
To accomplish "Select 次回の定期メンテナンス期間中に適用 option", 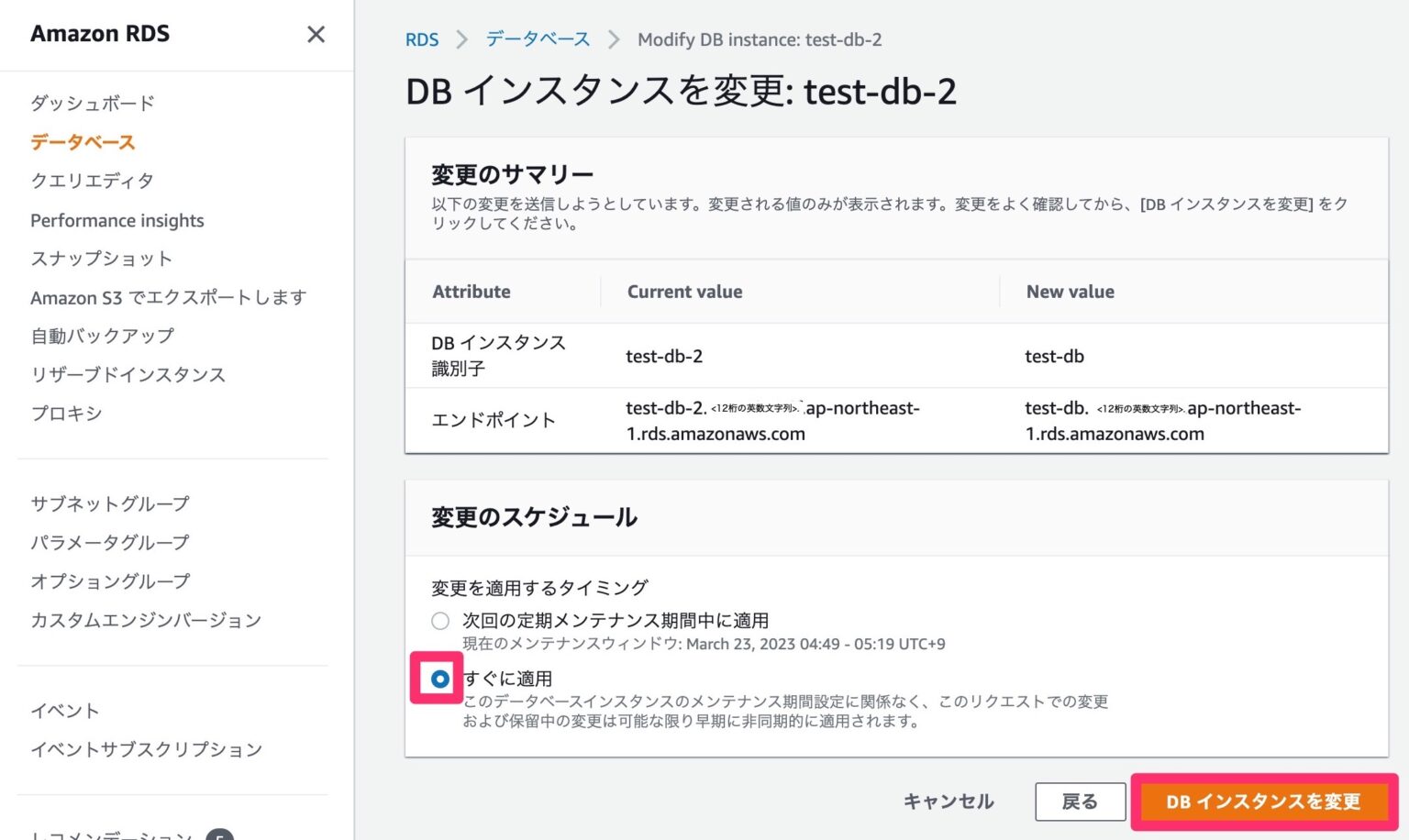I will [x=440, y=620].
